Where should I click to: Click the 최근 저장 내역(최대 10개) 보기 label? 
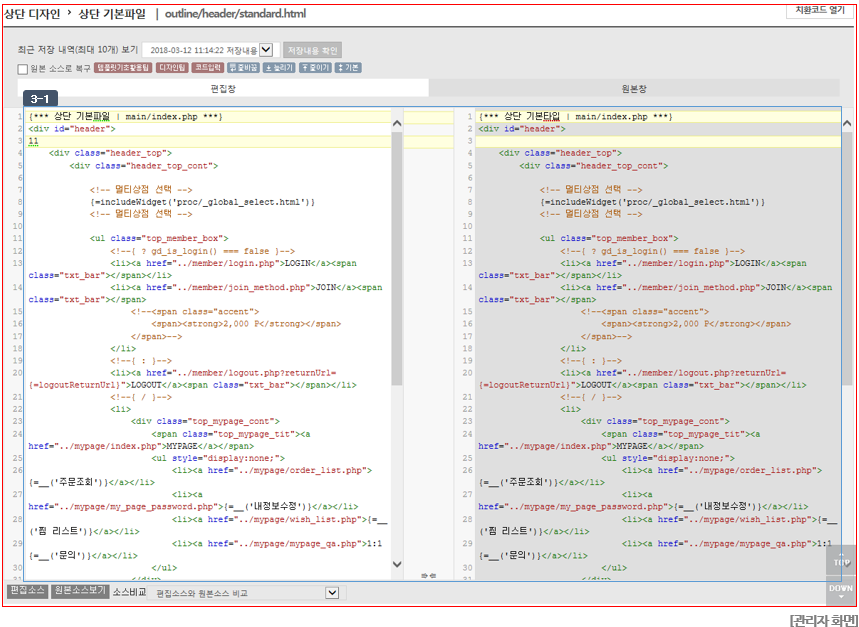[x=77, y=50]
